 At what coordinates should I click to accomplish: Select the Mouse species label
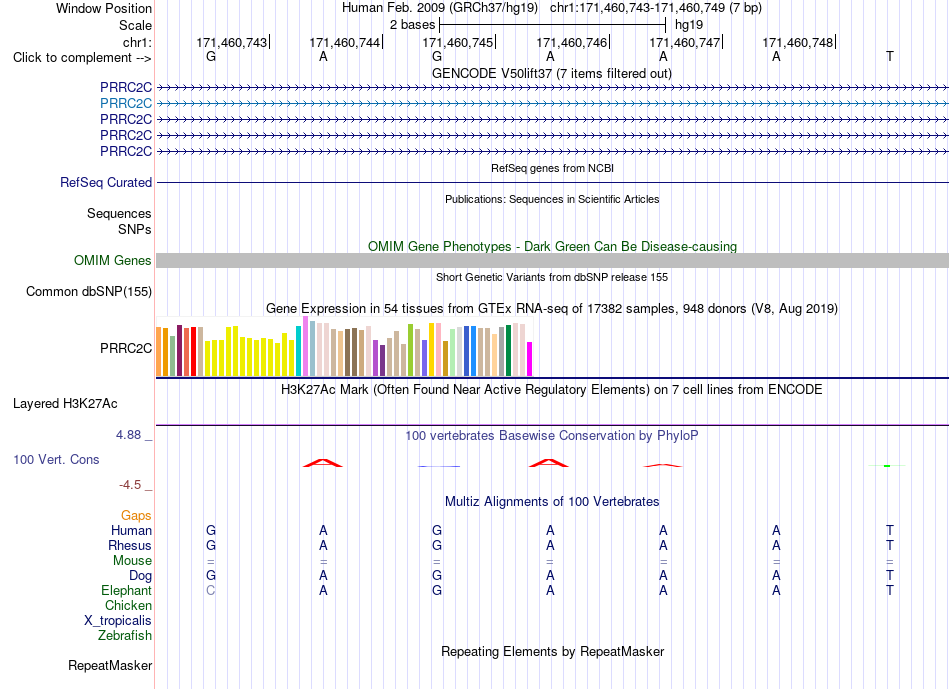point(132,561)
